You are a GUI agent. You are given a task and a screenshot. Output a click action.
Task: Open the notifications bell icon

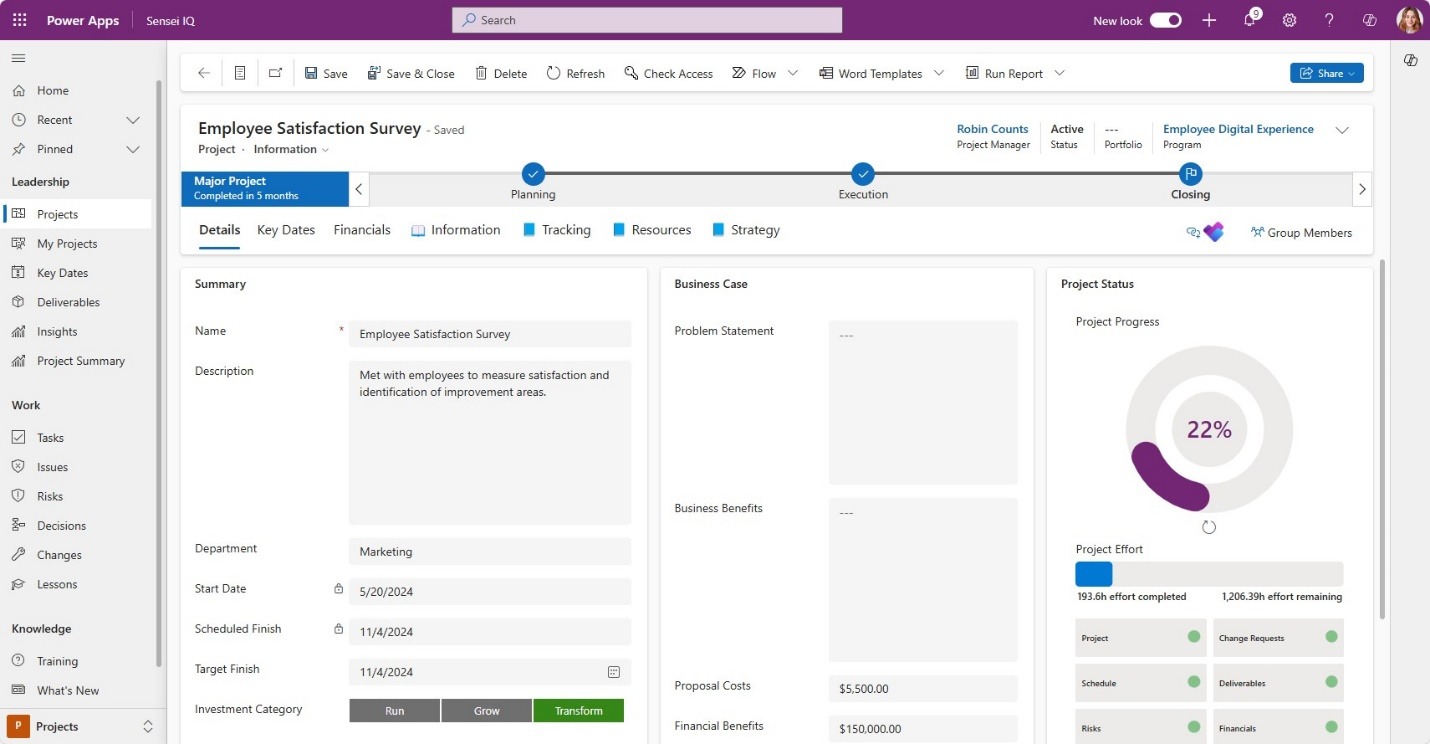(x=1250, y=20)
